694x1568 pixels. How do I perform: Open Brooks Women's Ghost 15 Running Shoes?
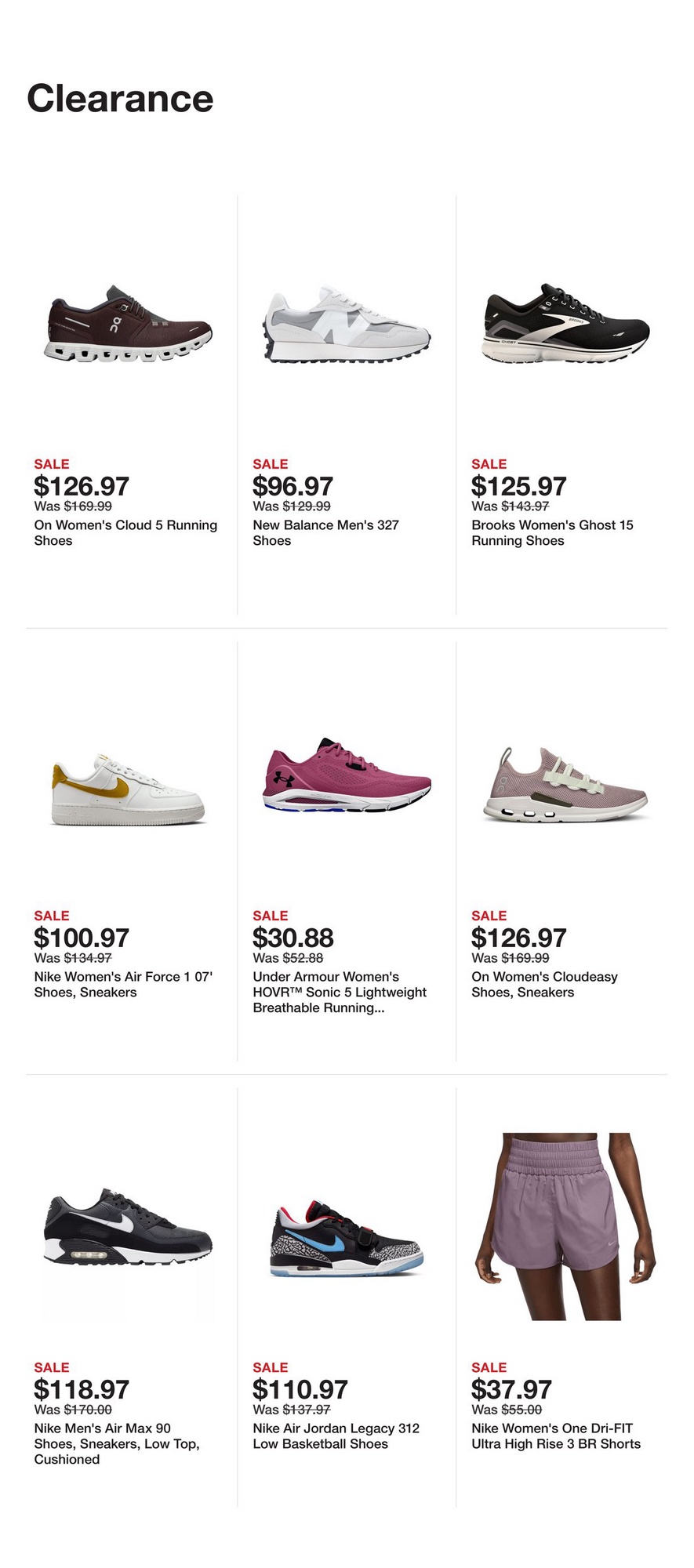pos(552,533)
